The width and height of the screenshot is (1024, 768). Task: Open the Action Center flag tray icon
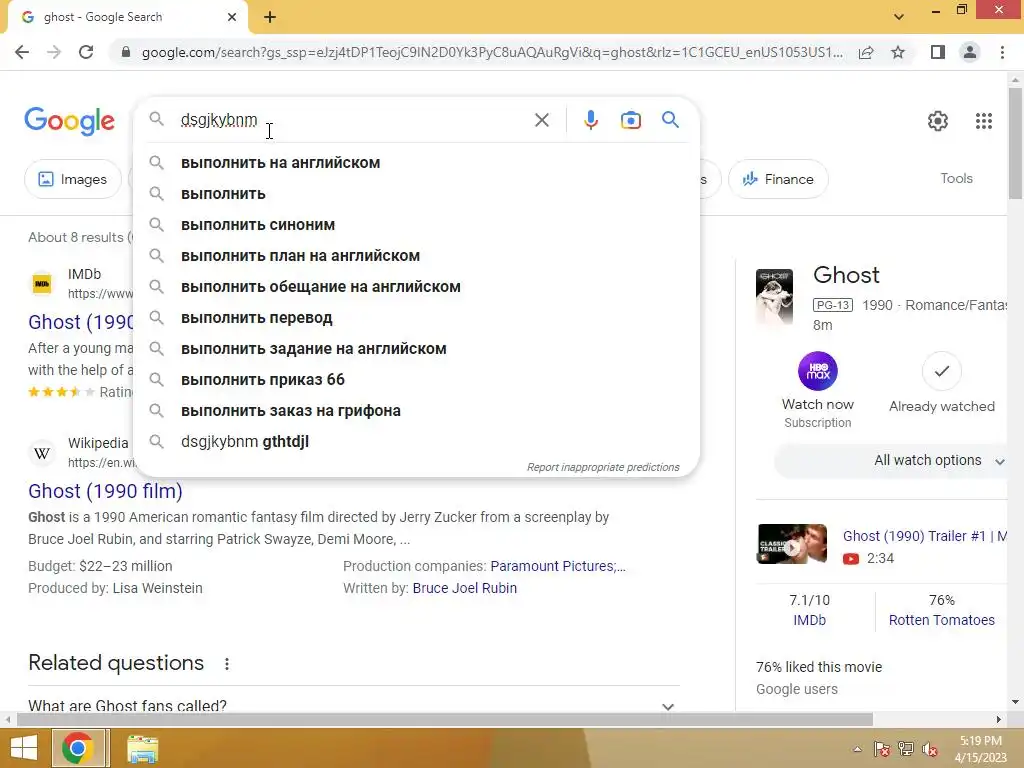[882, 749]
